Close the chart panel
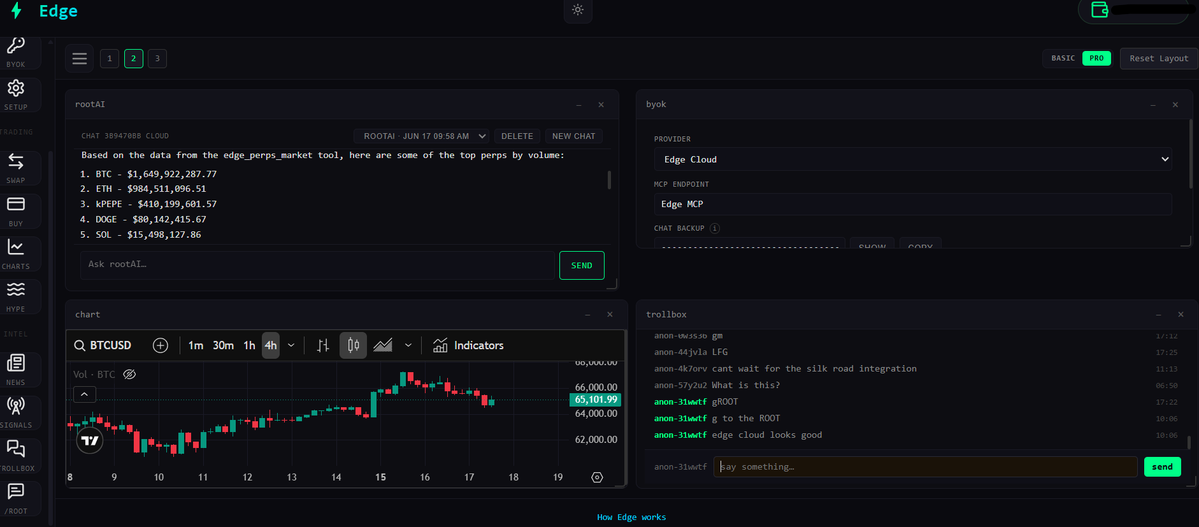The image size is (1199, 527). tap(609, 314)
